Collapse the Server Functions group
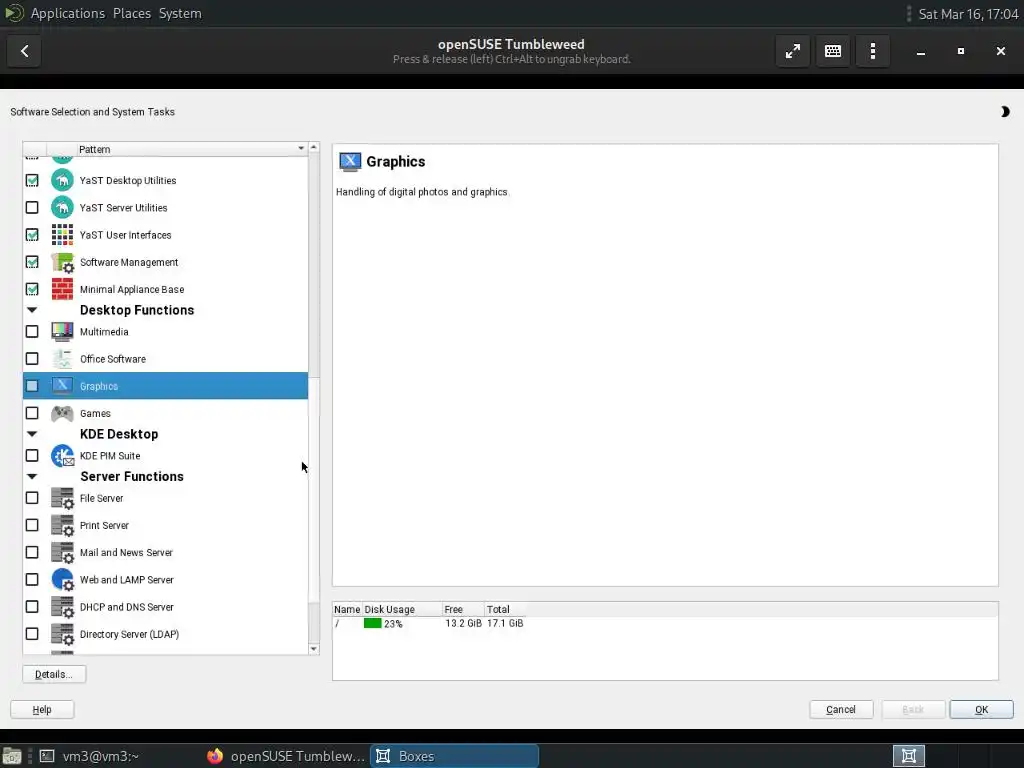Image resolution: width=1024 pixels, height=768 pixels. tap(32, 477)
